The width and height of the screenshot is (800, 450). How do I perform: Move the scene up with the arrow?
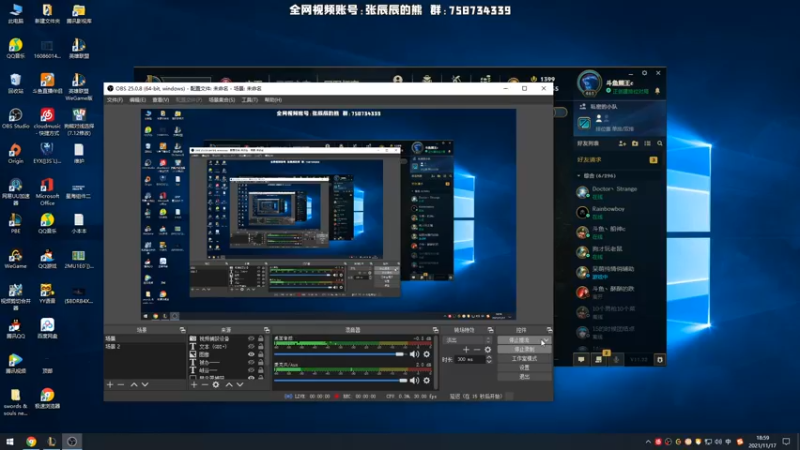[134, 384]
